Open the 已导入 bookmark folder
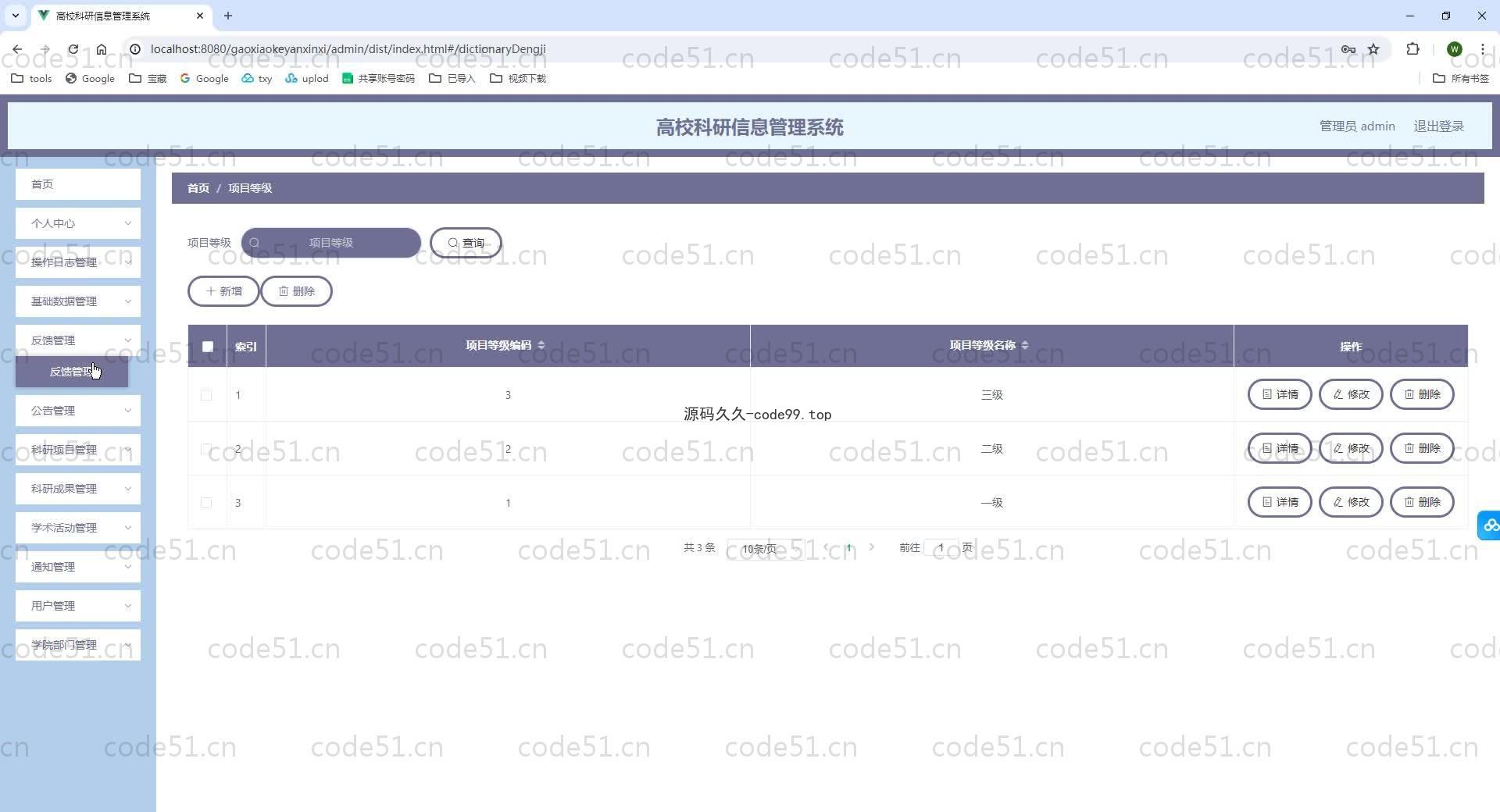The width and height of the screenshot is (1500, 812). click(452, 78)
